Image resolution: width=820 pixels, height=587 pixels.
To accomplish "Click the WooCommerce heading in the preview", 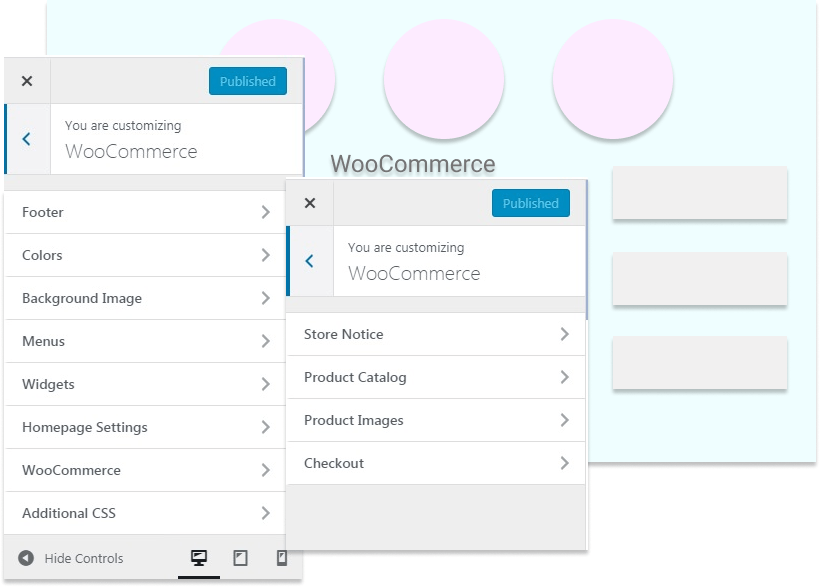I will click(x=413, y=164).
